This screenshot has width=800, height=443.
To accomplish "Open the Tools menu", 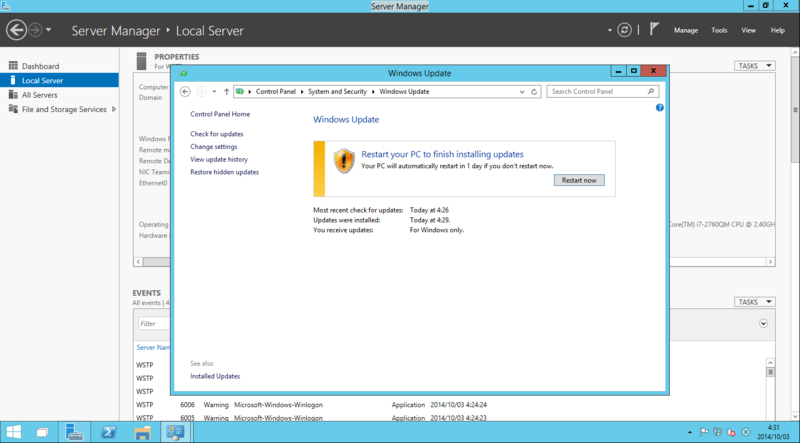I will click(x=719, y=30).
